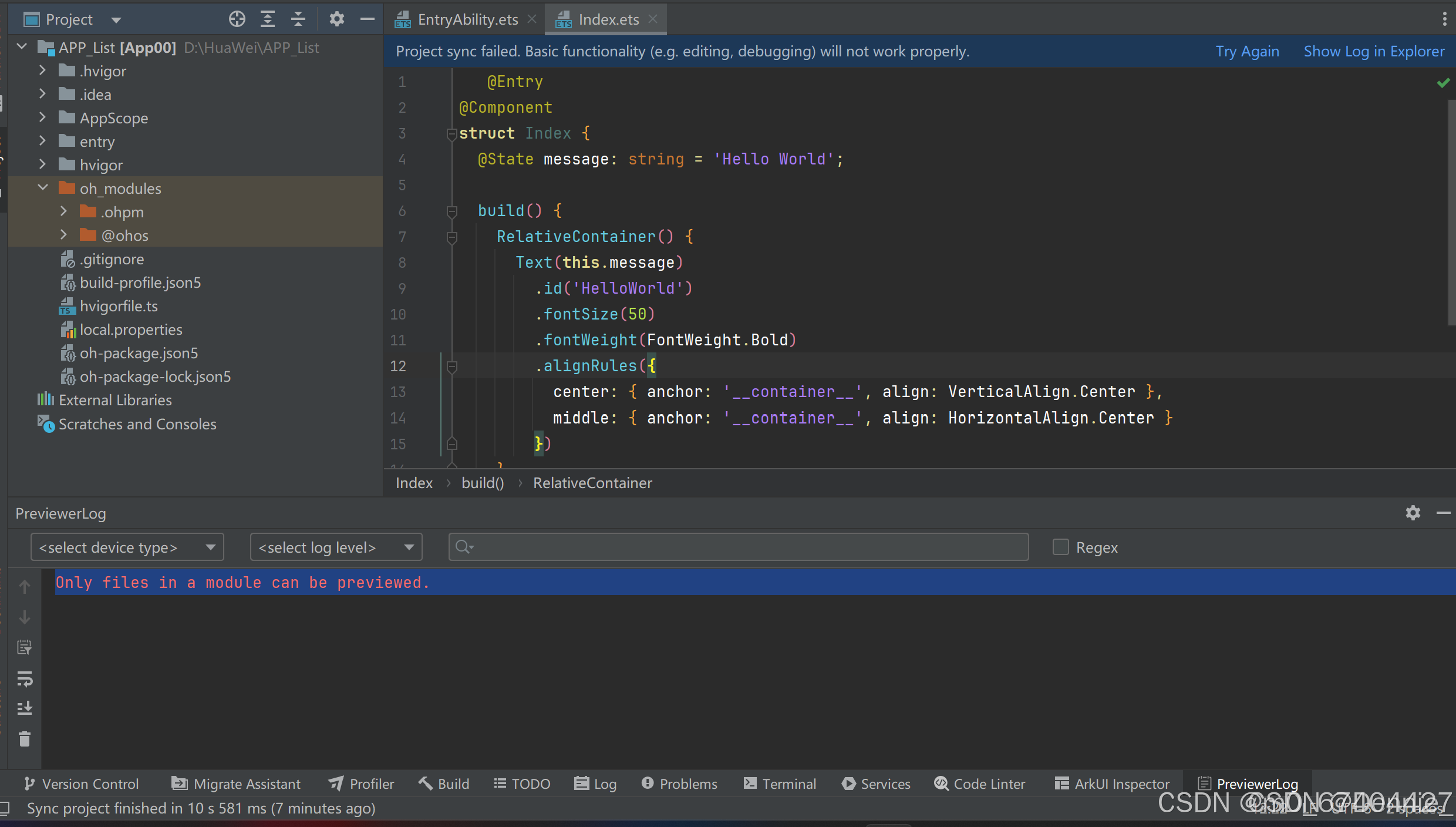Click Try Again to sync the project

click(1247, 51)
